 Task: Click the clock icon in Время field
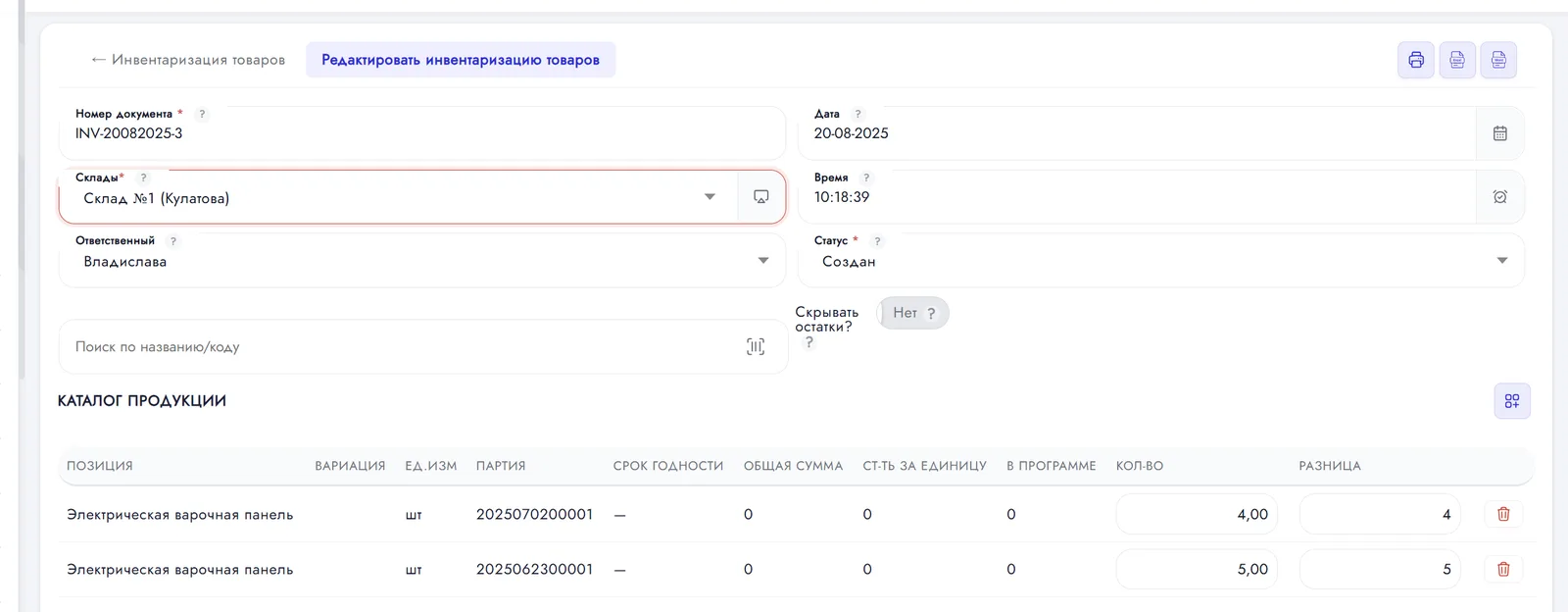[x=1499, y=197]
